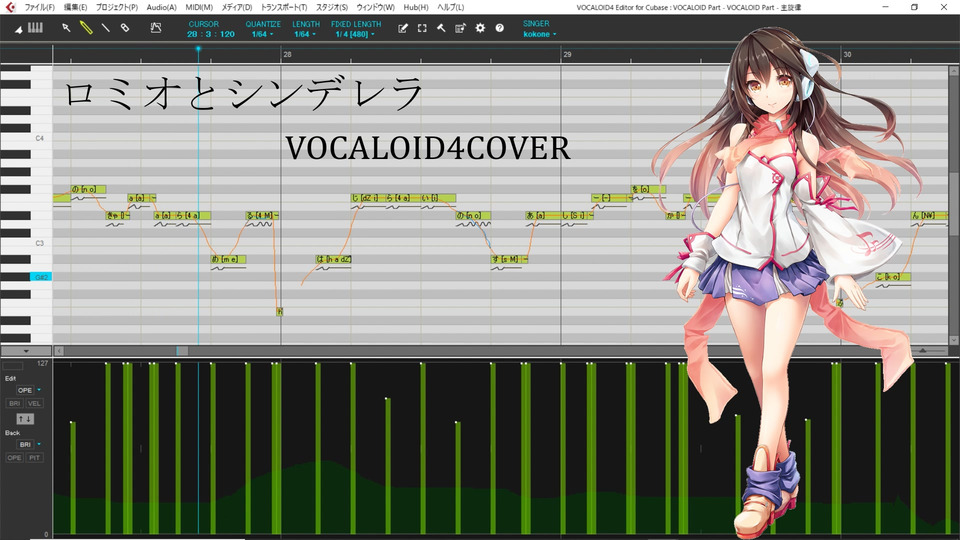Open the ウィンドウ(W) menu
The image size is (960, 540).
[375, 7]
